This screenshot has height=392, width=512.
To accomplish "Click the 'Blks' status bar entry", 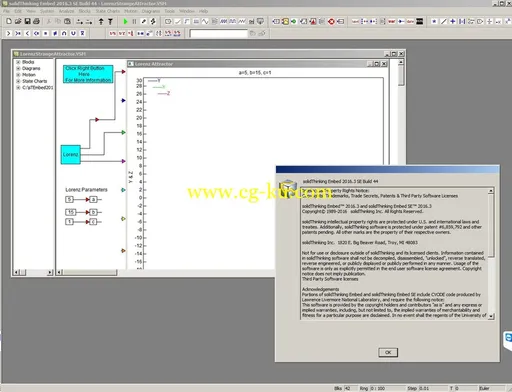I will coord(338,388).
